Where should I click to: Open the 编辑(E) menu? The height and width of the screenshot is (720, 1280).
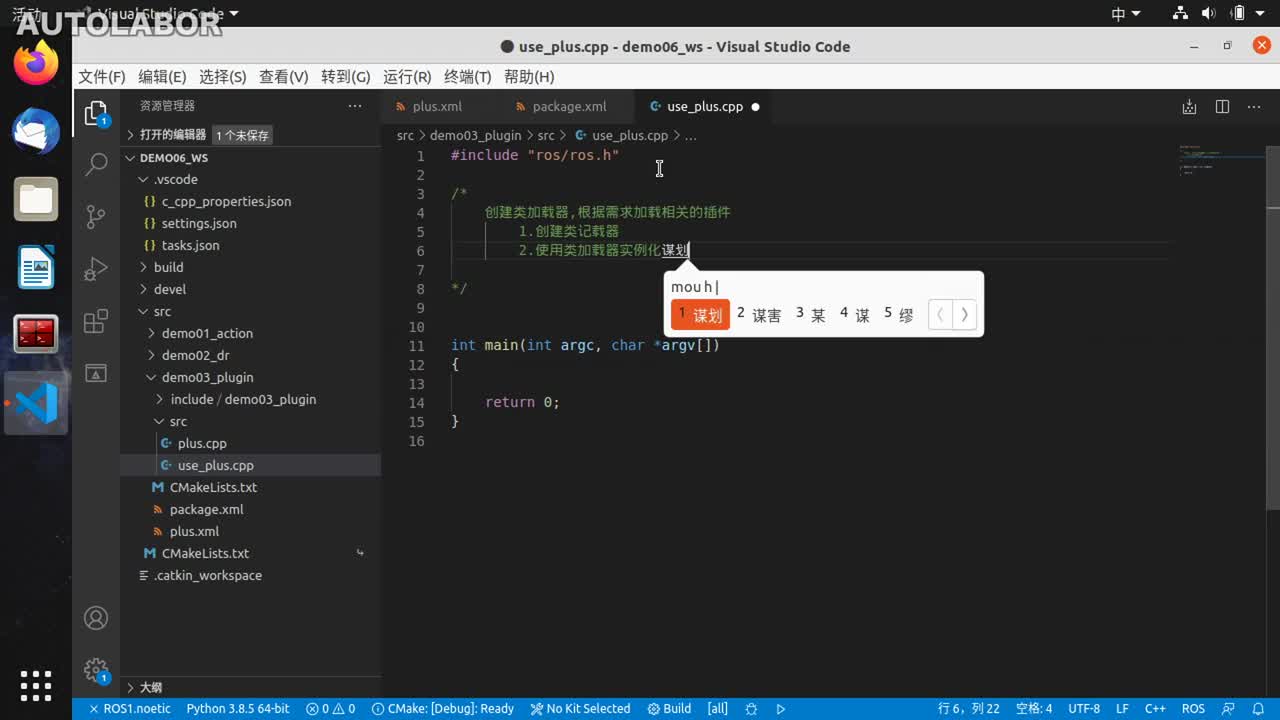click(162, 77)
